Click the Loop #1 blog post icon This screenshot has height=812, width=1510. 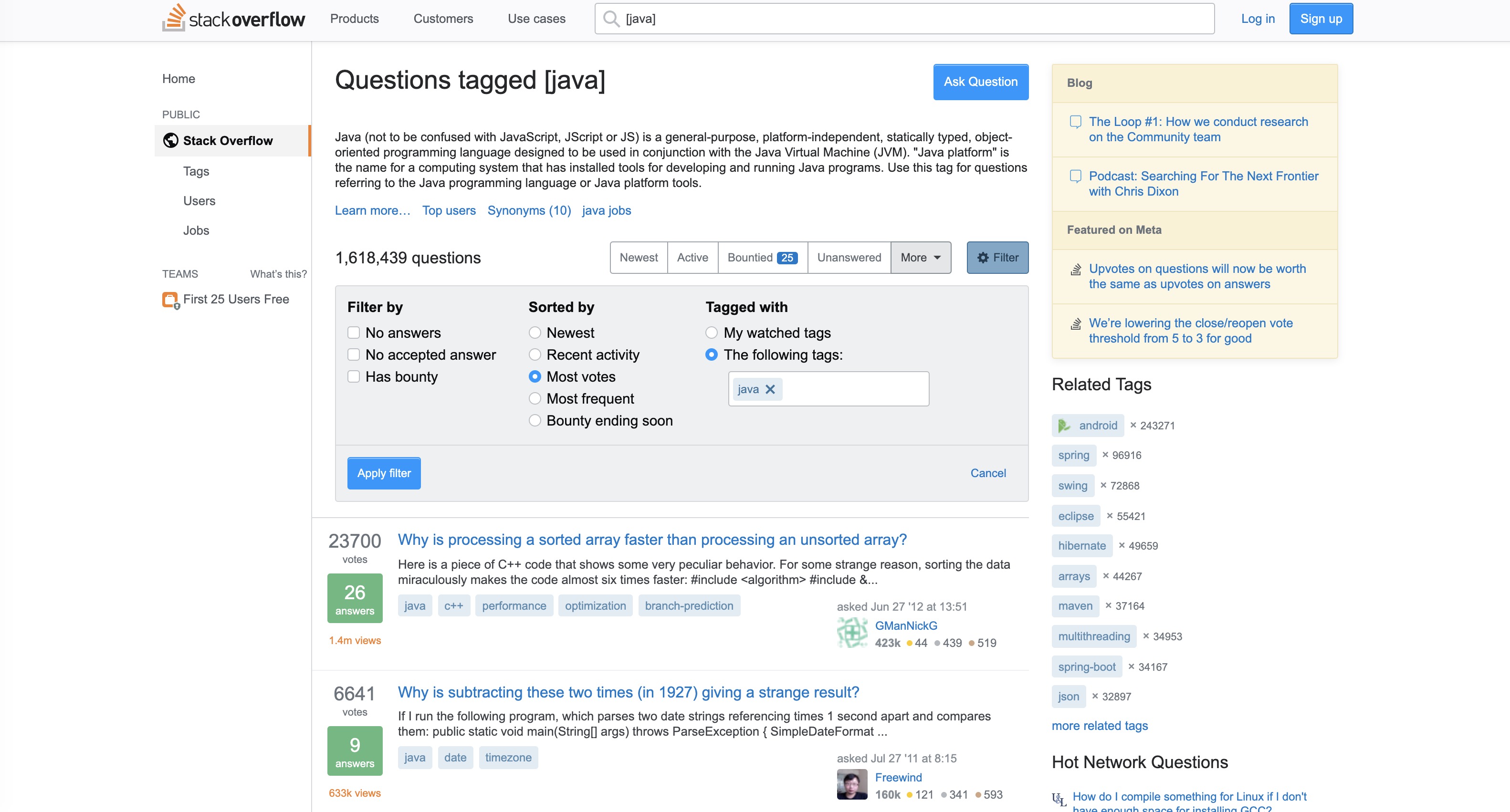coord(1075,122)
